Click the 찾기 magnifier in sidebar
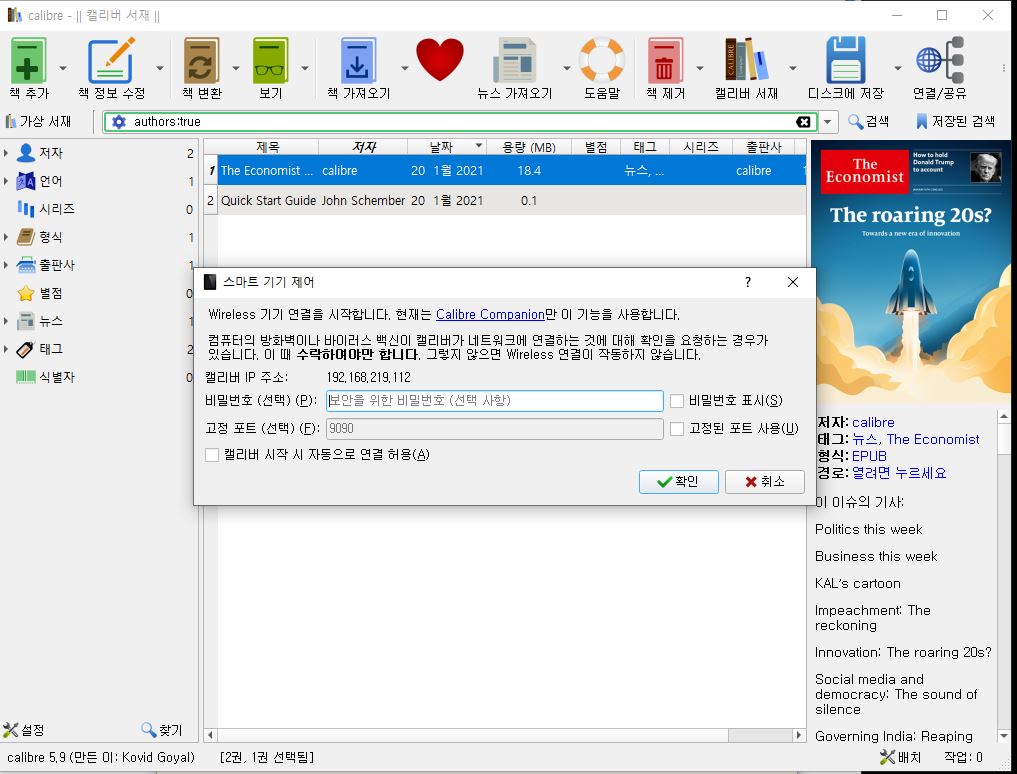Screen dimensions: 1017x774 (162, 730)
